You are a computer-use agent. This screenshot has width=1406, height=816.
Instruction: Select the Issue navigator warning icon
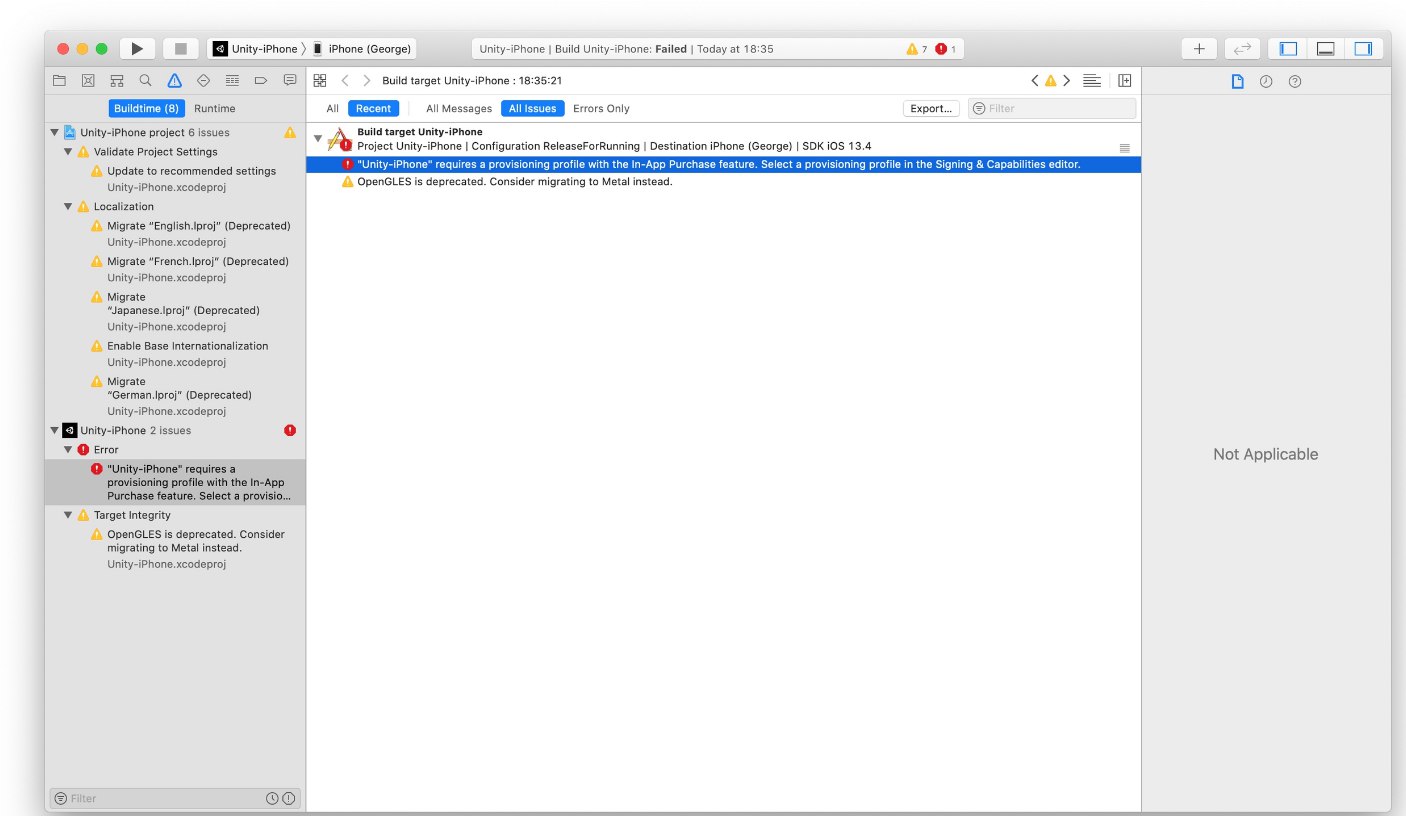174,80
